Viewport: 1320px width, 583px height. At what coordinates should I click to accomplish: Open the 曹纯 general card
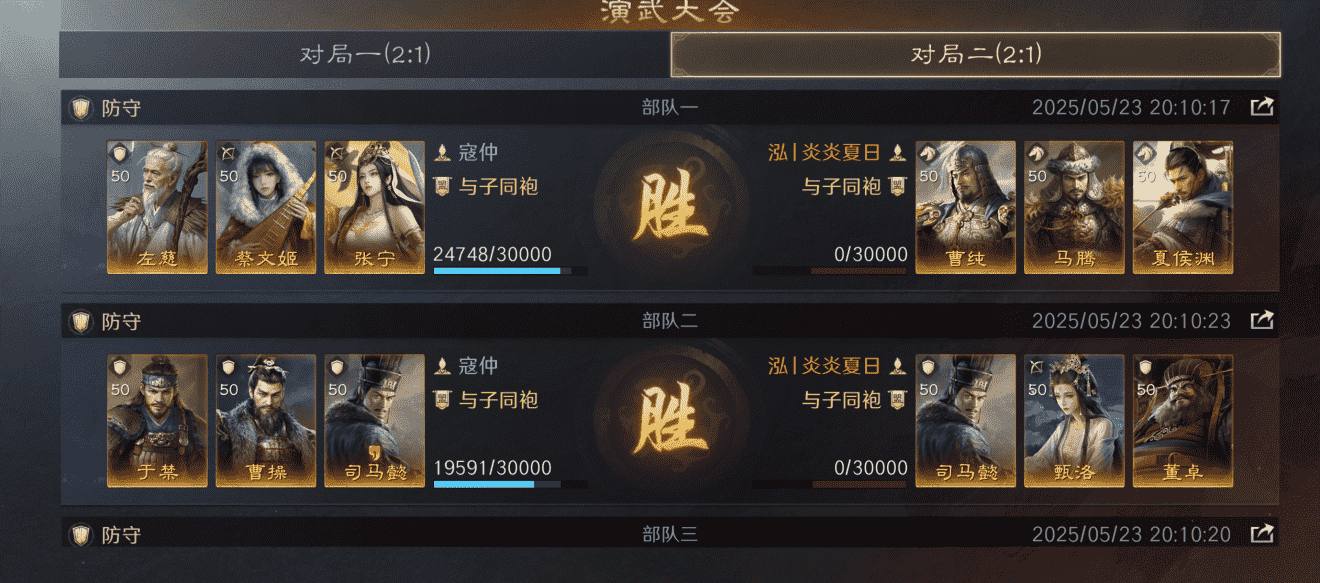click(966, 207)
